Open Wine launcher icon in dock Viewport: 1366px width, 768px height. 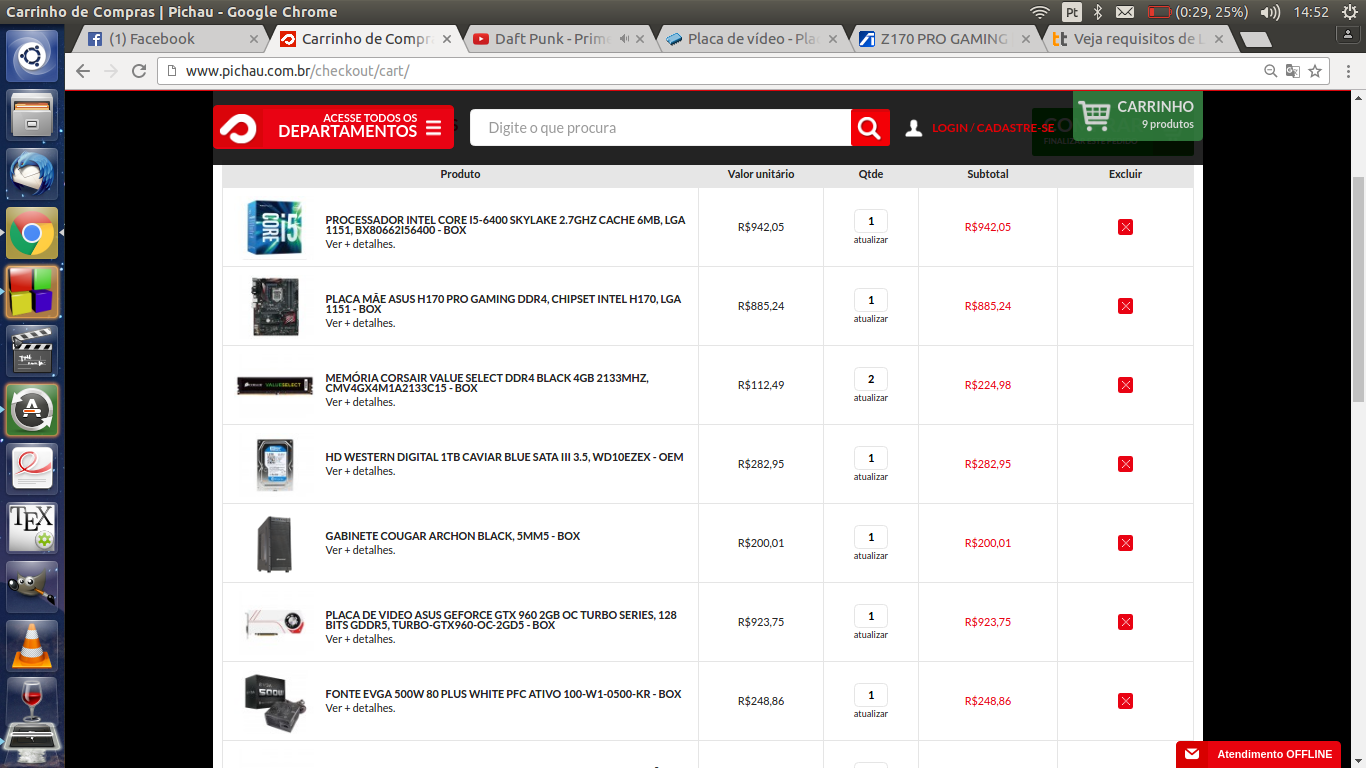click(32, 705)
